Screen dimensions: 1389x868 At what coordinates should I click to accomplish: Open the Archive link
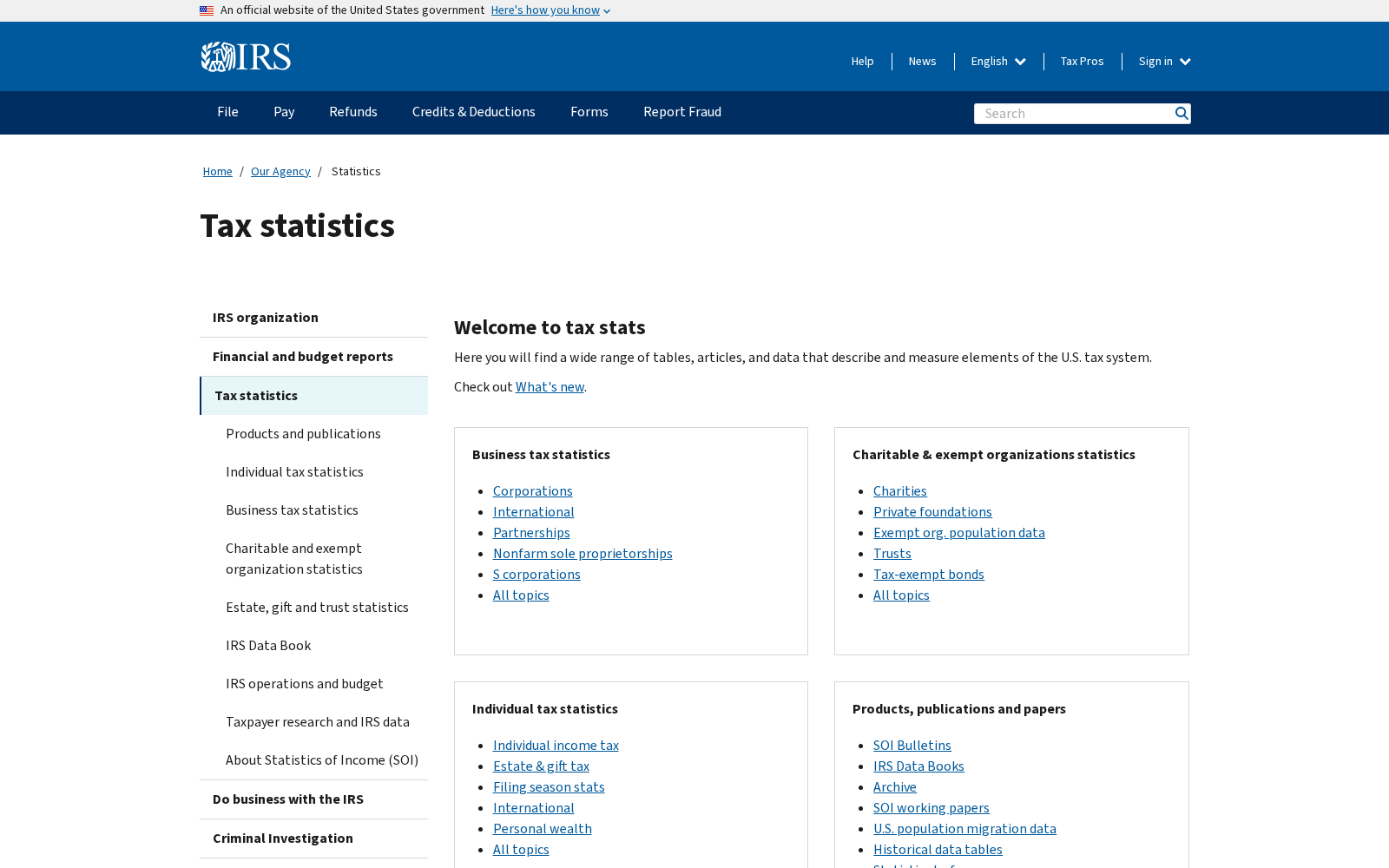pos(895,787)
